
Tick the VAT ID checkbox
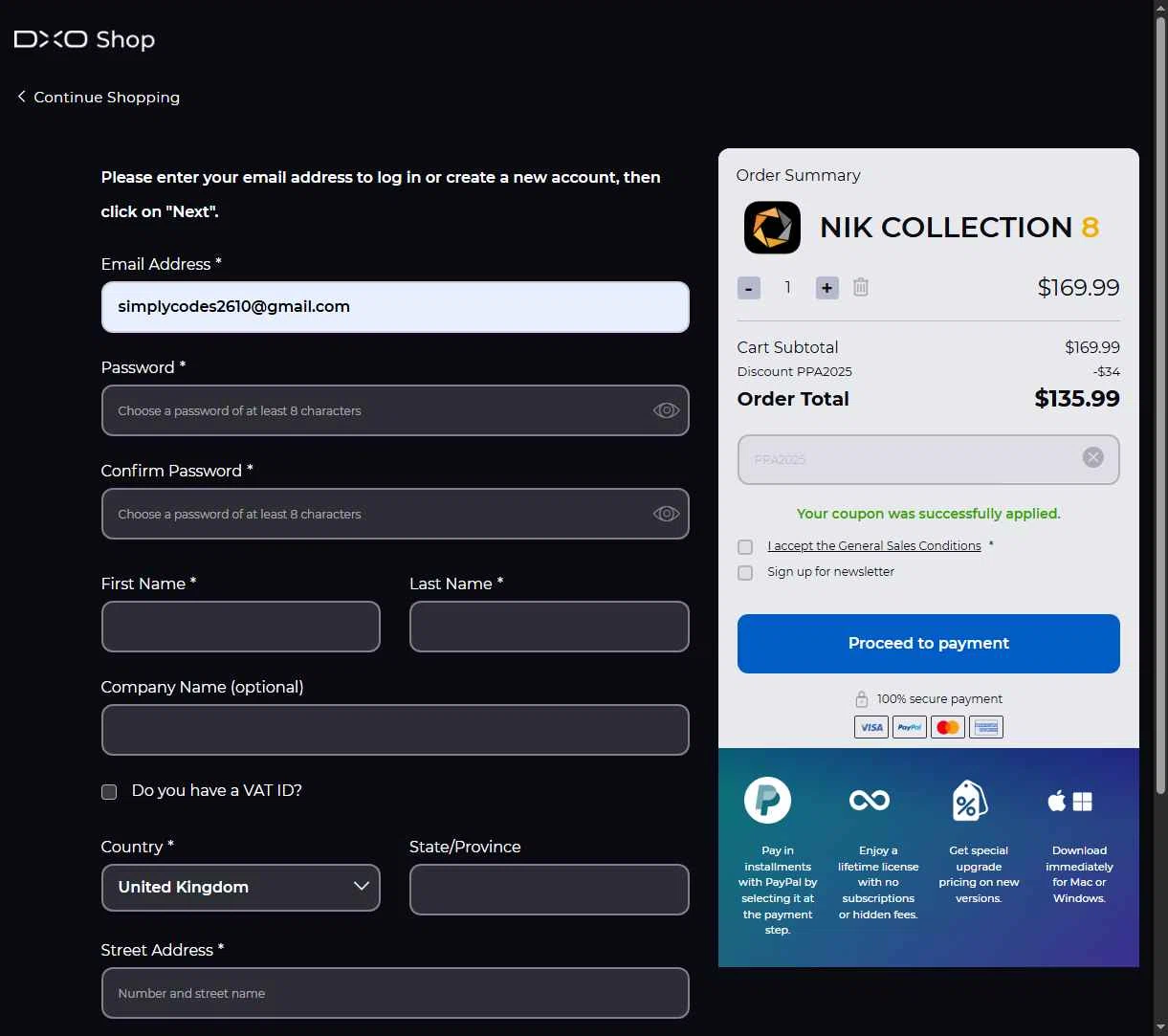[109, 791]
